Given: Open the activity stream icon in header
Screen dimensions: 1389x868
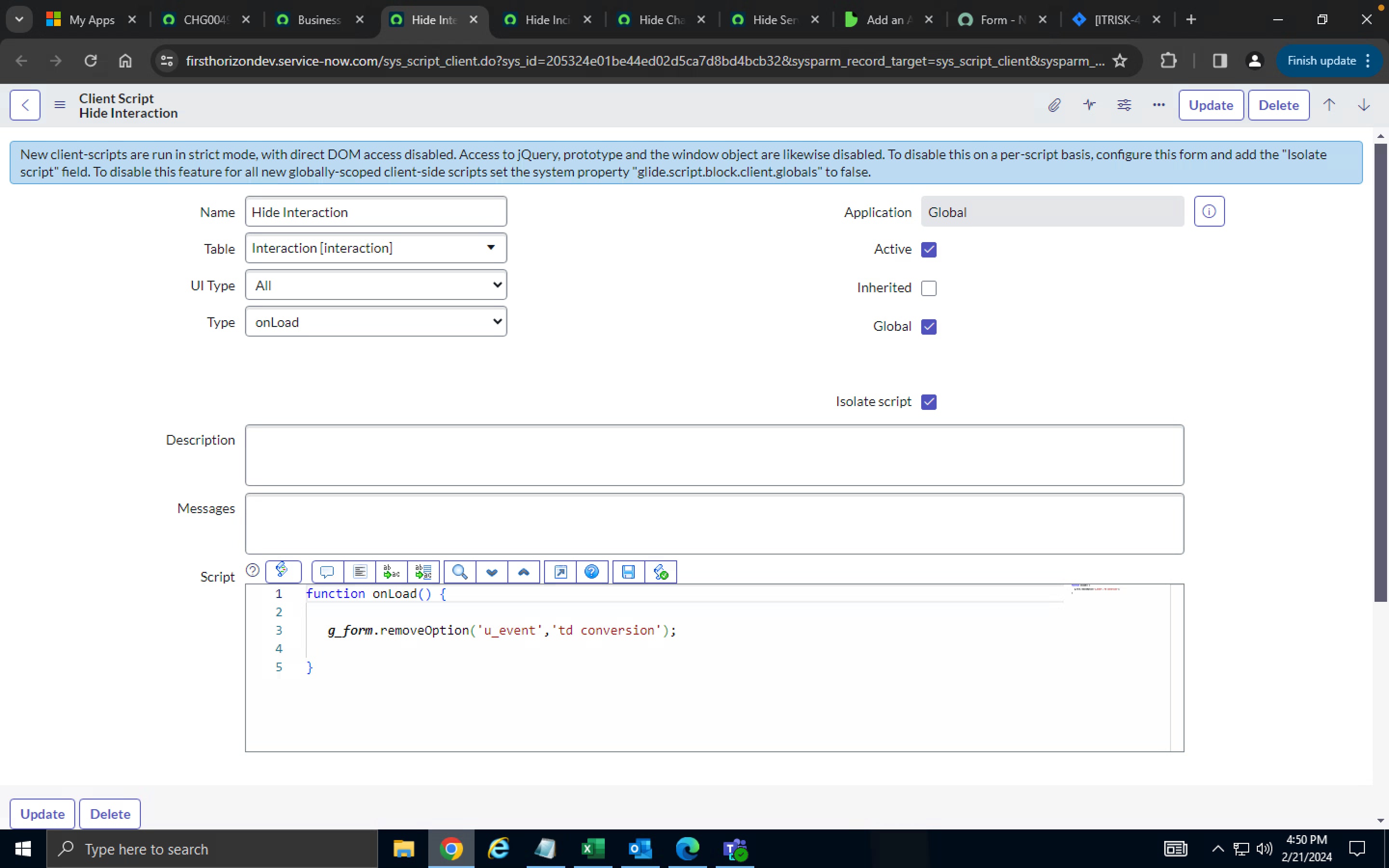Looking at the screenshot, I should 1088,105.
